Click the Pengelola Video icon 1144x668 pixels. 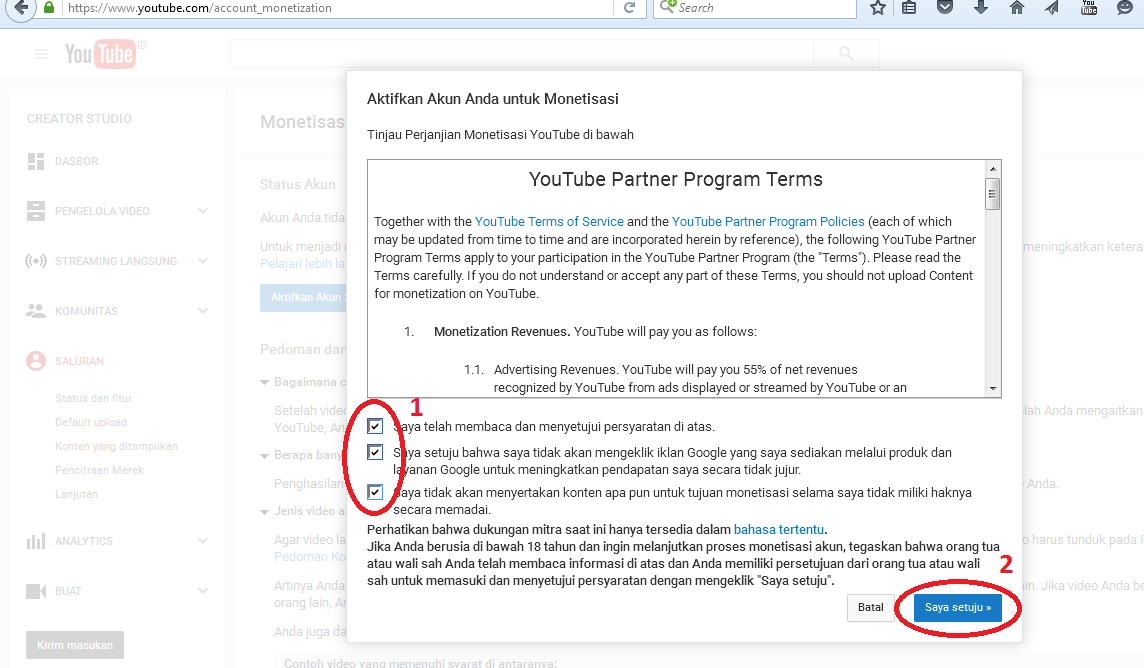coord(36,211)
